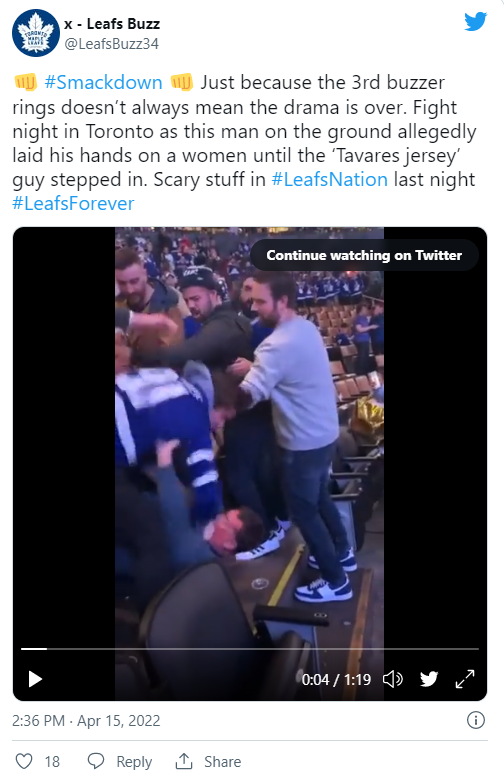Click the video frame of the fight
Screen dimensions: 504x781
[250, 438]
